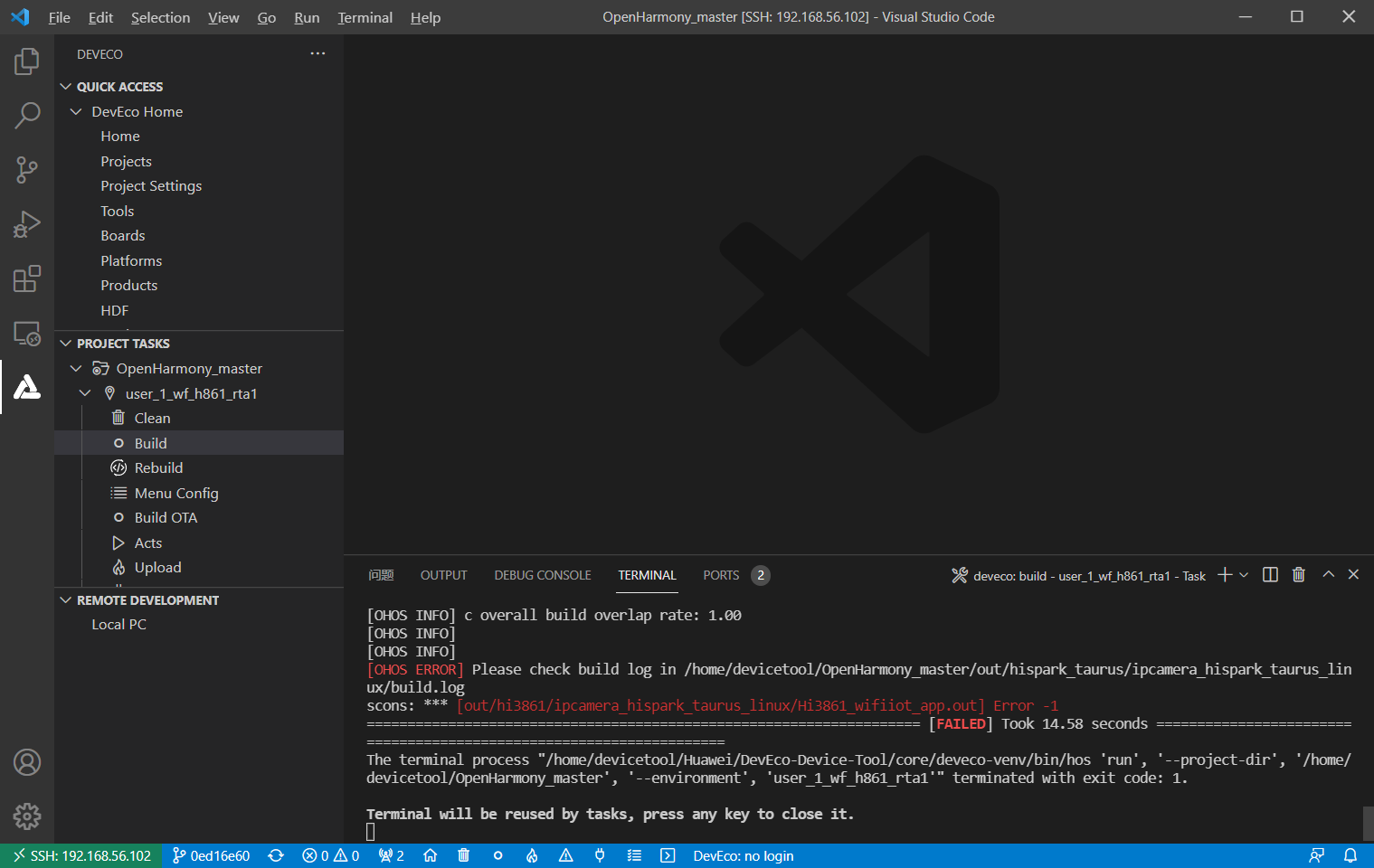Click the build circle icon in status bar

click(x=497, y=855)
